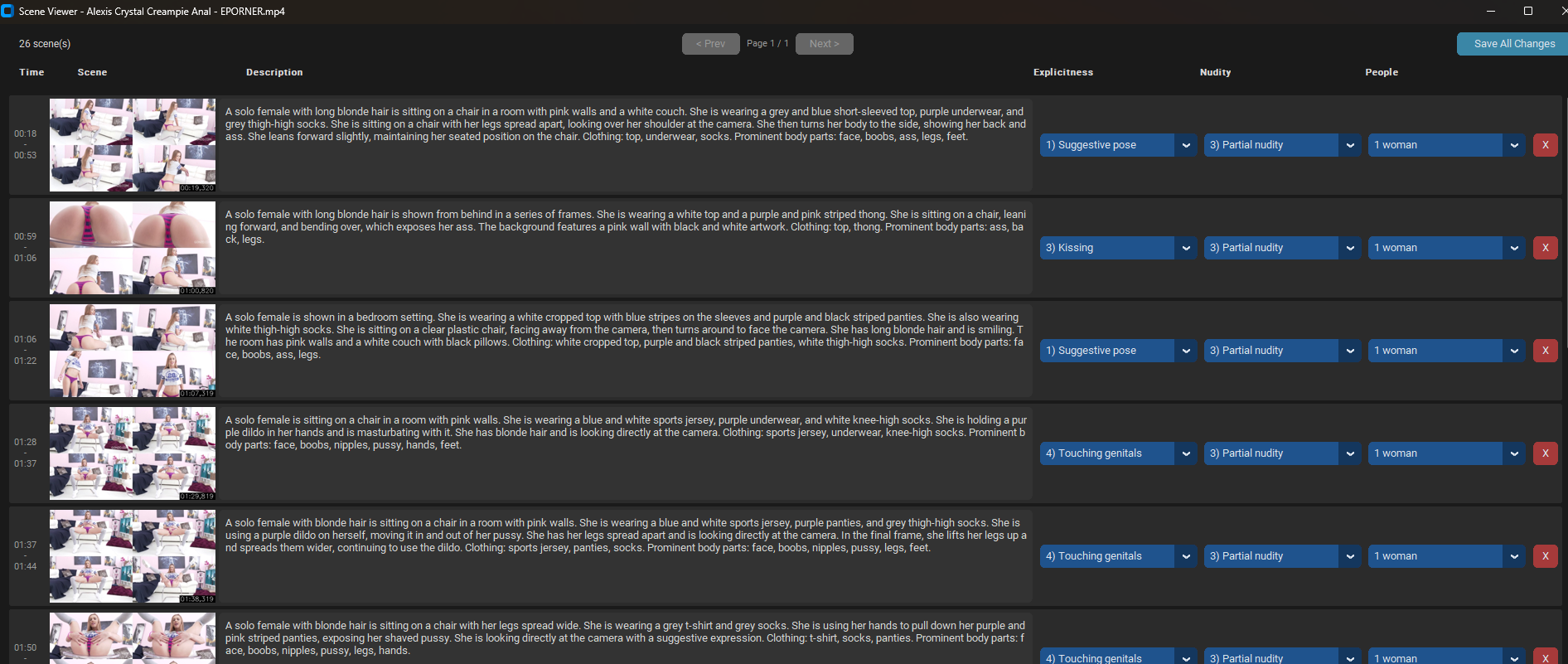The height and width of the screenshot is (664, 1568).
Task: Expand the People dropdown in the 01:06 row
Action: pos(1446,351)
